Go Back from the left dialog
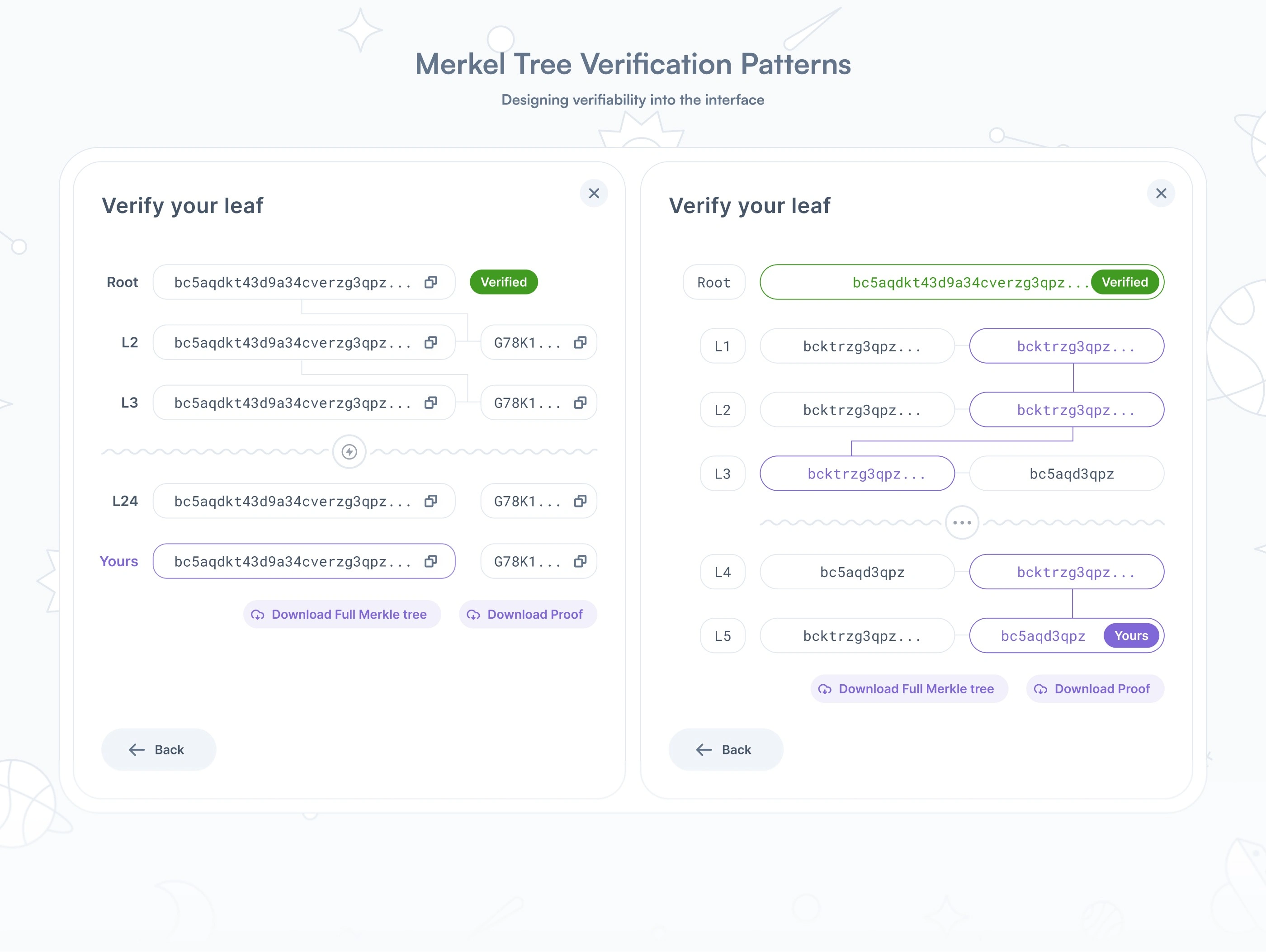The image size is (1266, 952). coord(159,750)
